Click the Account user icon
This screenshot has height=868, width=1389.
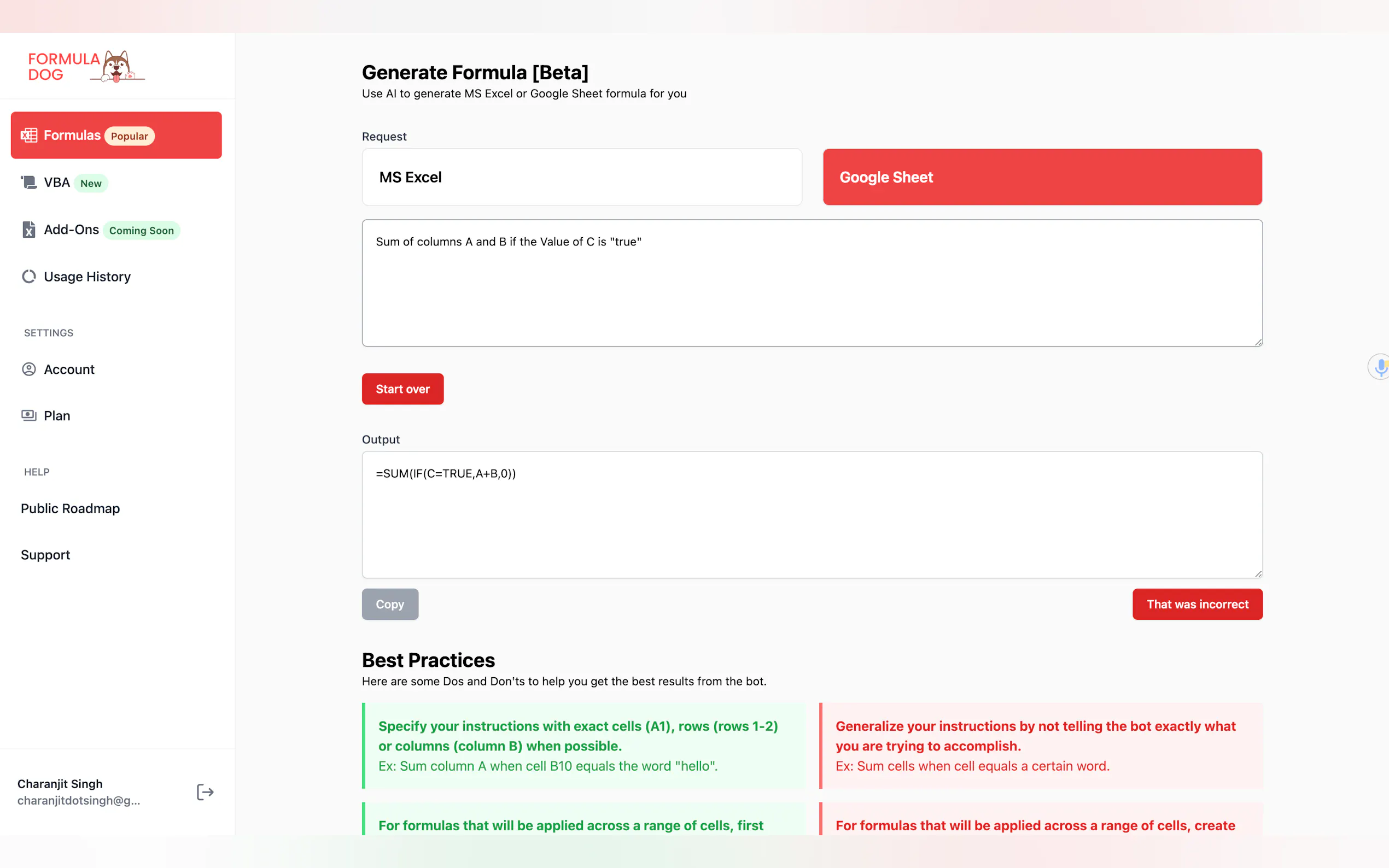coord(29,369)
